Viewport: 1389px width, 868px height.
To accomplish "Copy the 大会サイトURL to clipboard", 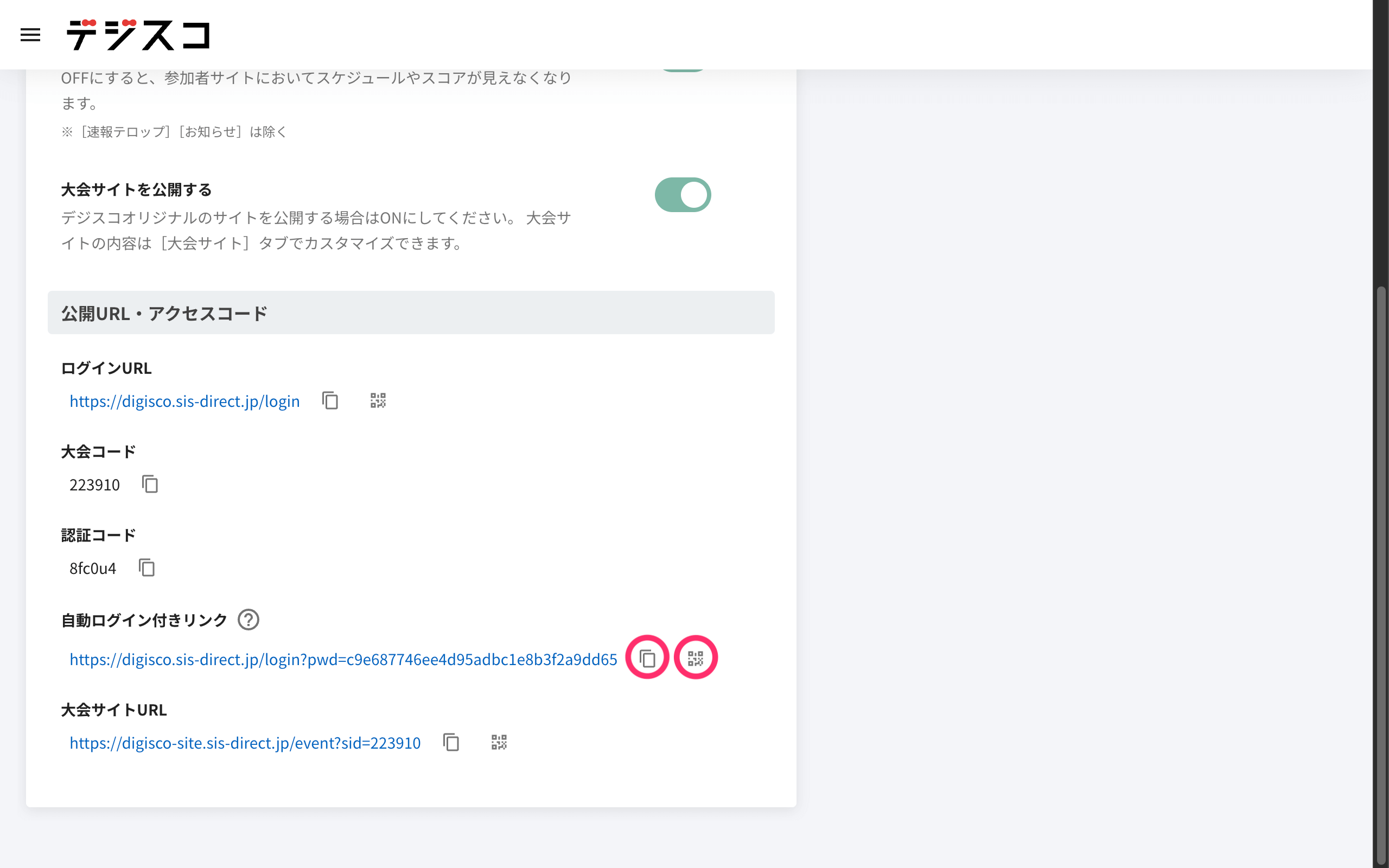I will [x=451, y=742].
